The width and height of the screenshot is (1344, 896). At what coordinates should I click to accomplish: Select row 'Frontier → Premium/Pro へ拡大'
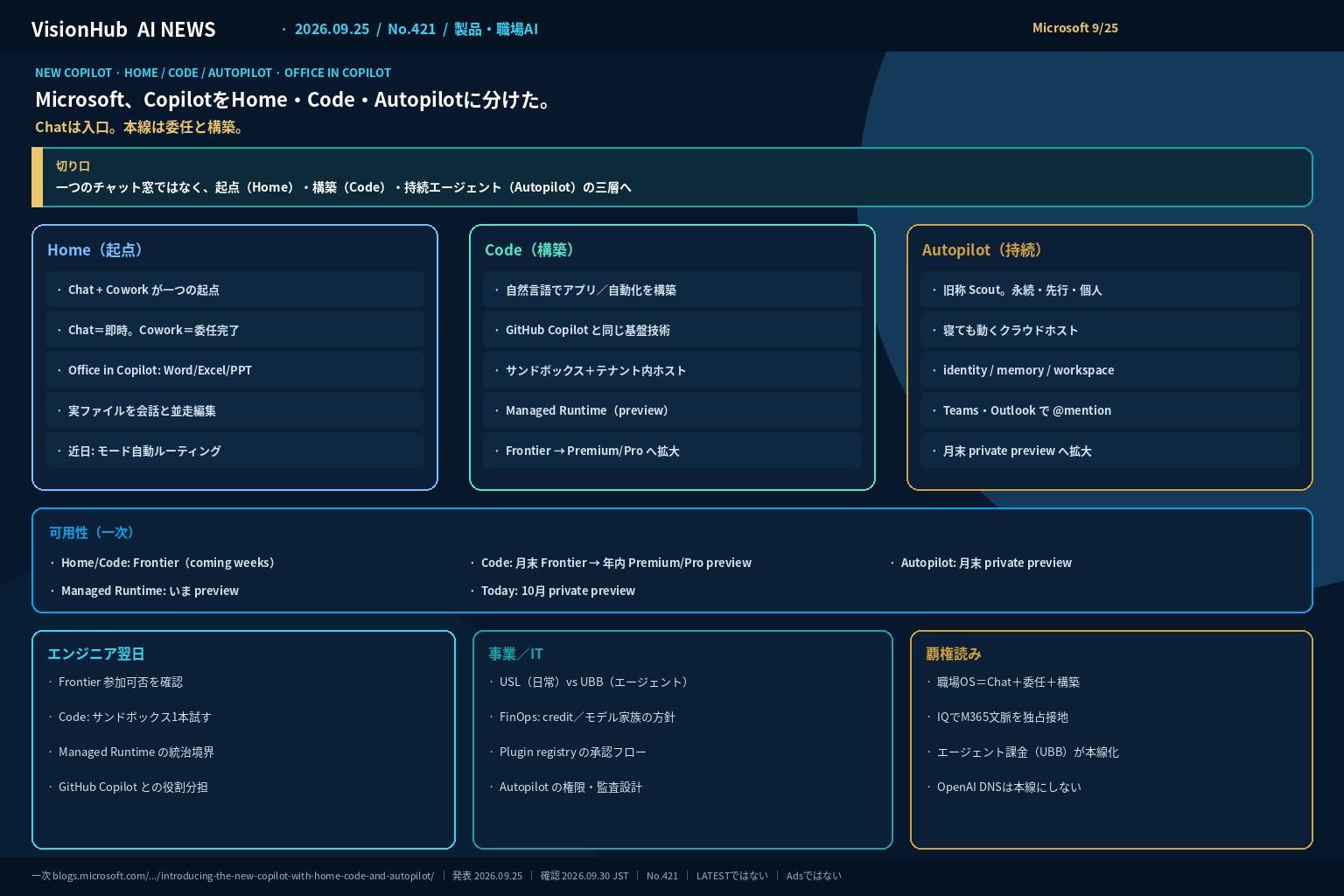coord(672,451)
